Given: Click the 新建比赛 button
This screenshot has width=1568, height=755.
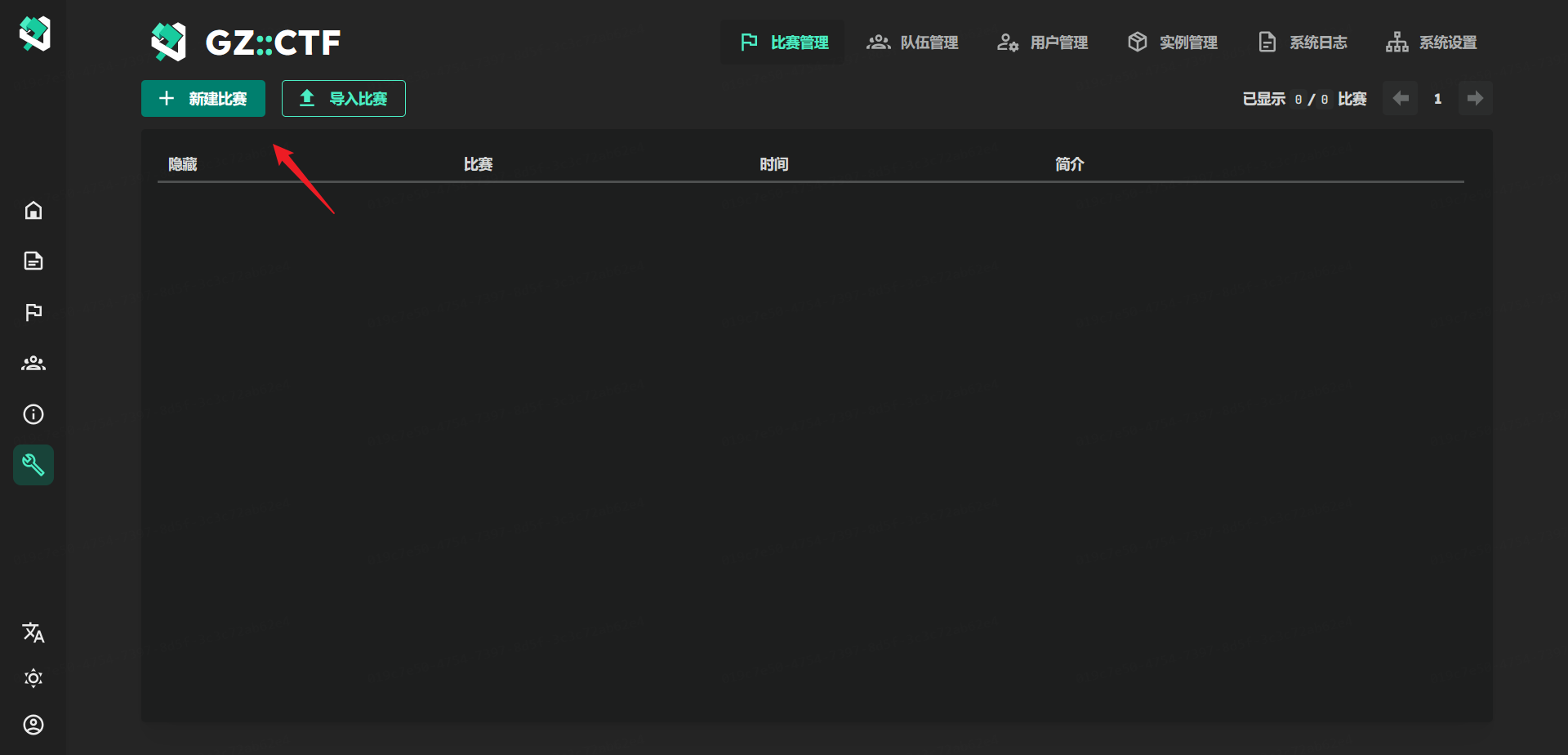Looking at the screenshot, I should tap(203, 99).
